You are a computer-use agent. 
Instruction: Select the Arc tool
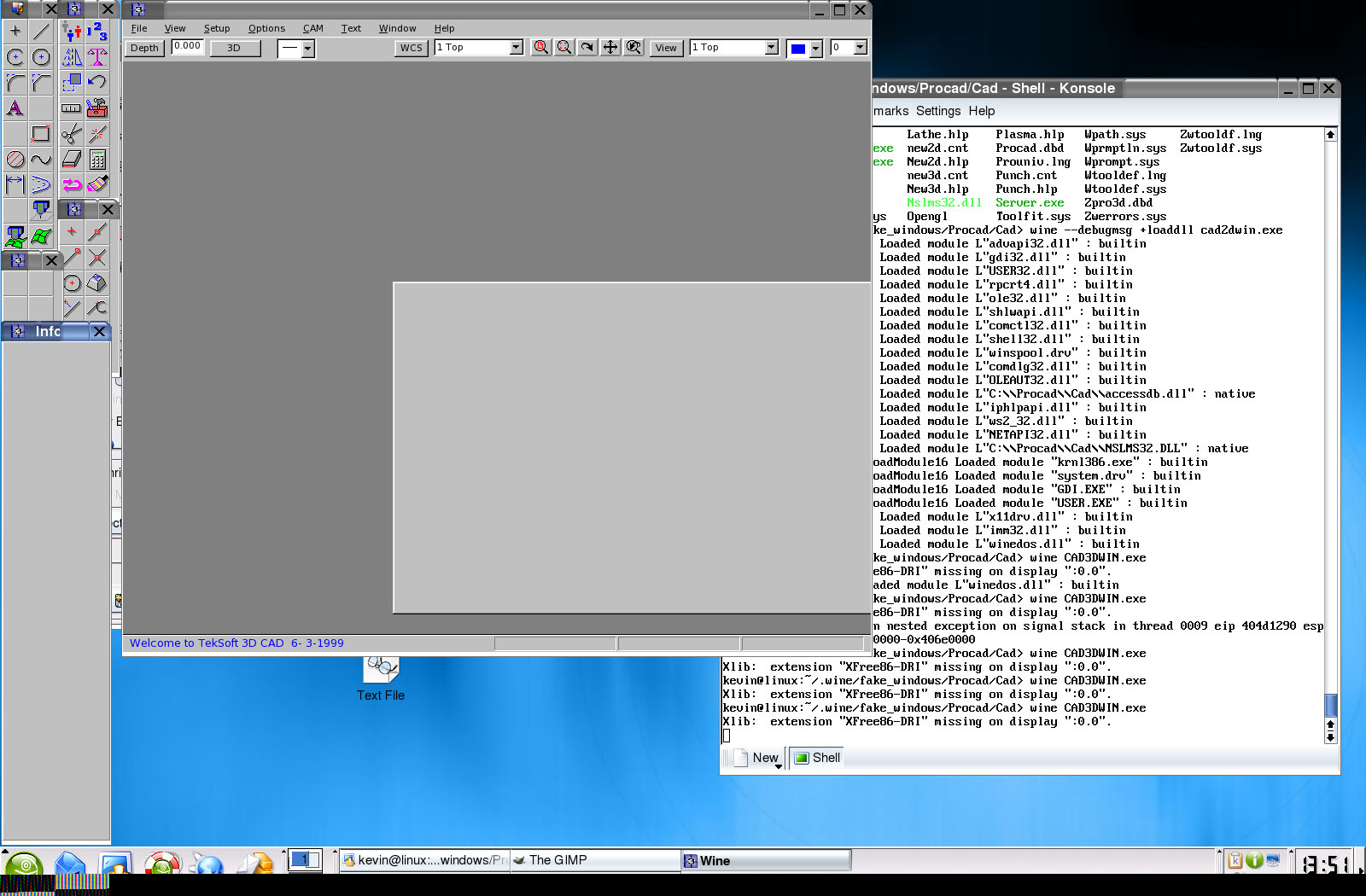(15, 57)
